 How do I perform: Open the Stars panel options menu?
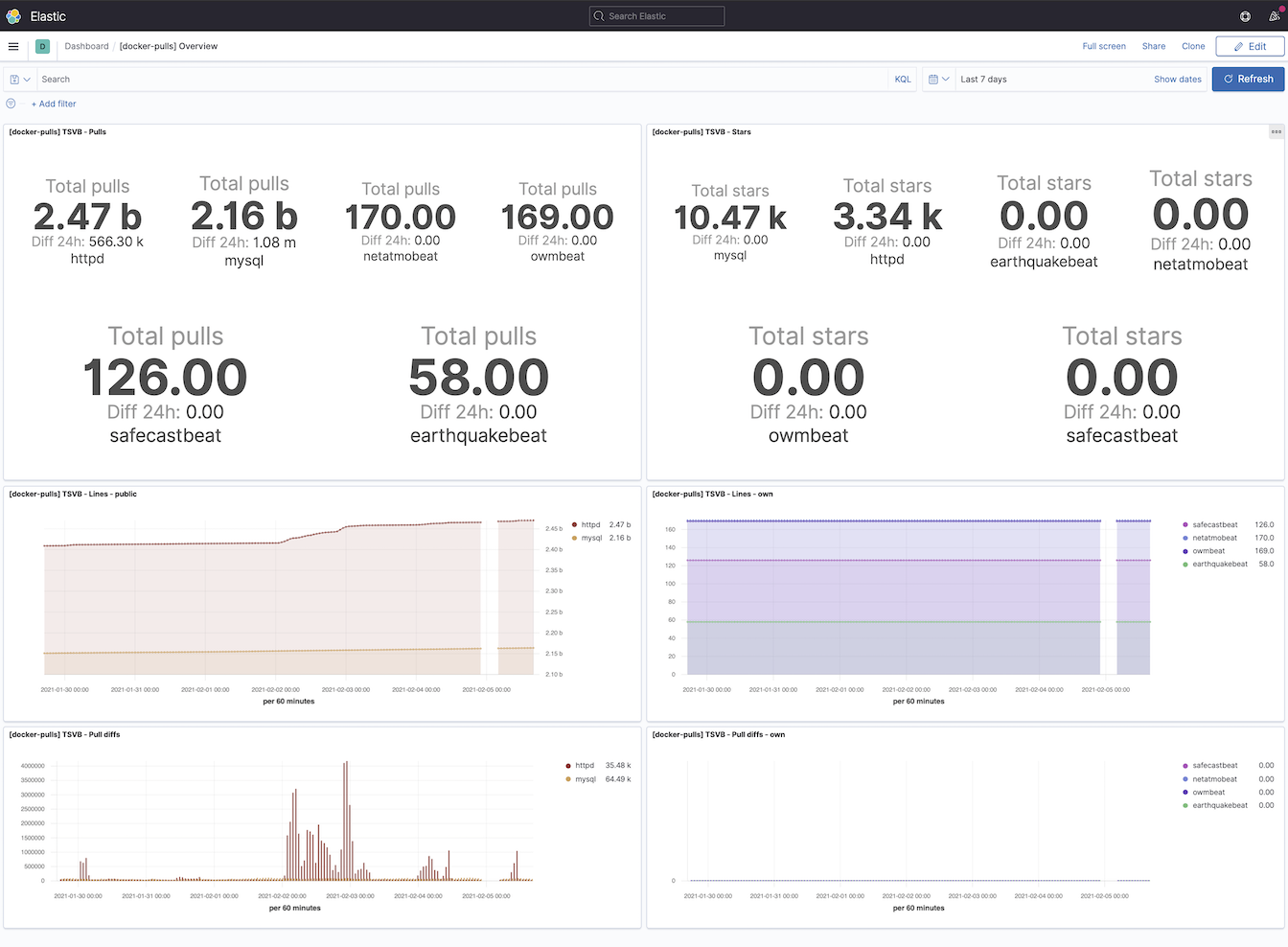click(1276, 132)
